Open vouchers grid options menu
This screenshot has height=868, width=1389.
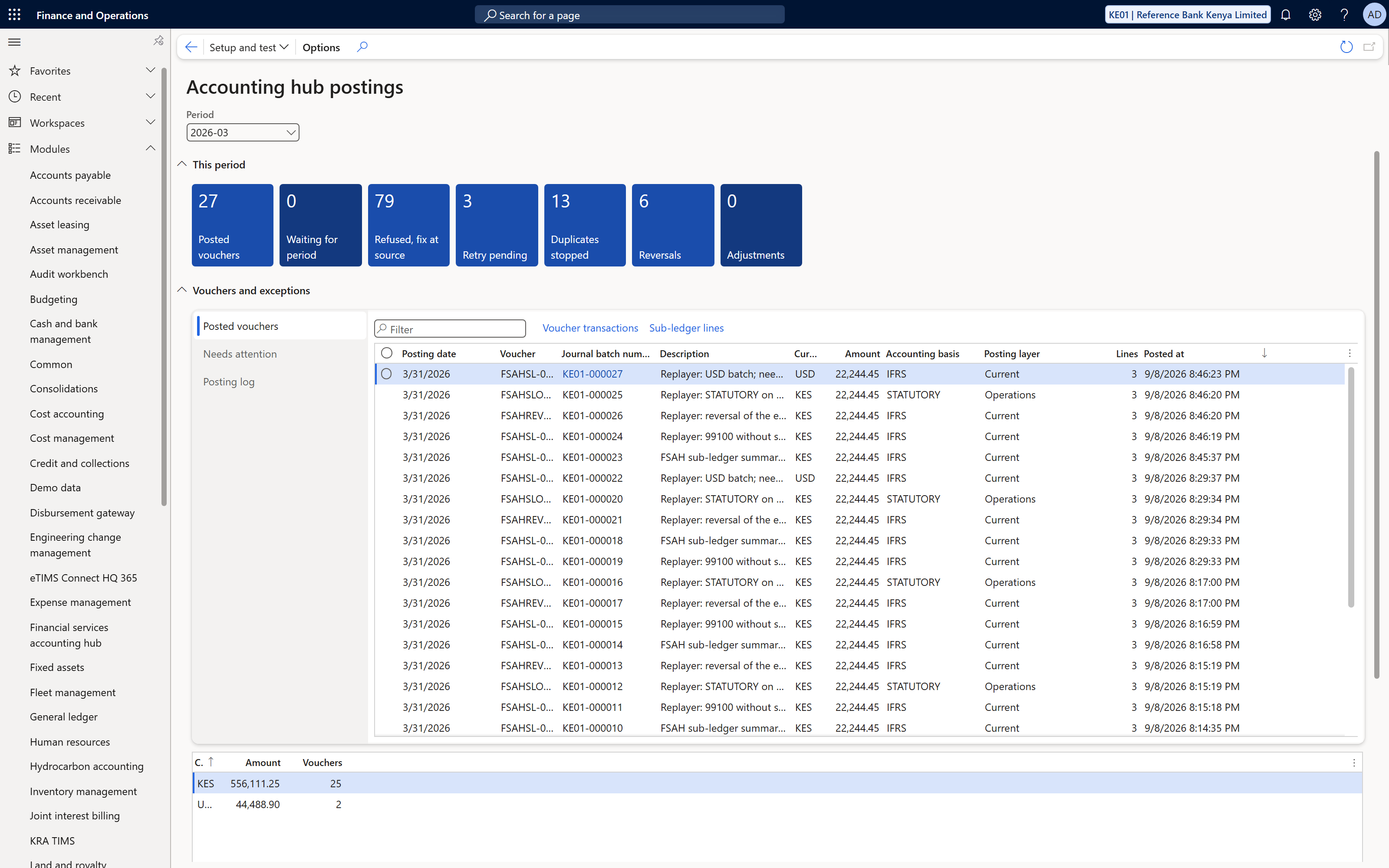tap(1350, 354)
